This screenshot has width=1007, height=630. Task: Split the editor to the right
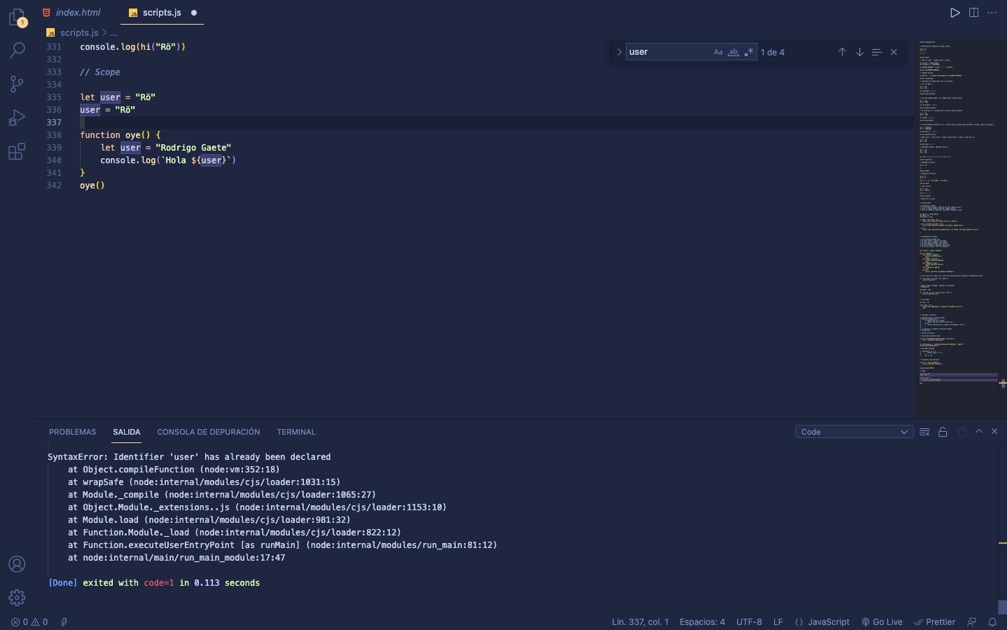tap(974, 13)
